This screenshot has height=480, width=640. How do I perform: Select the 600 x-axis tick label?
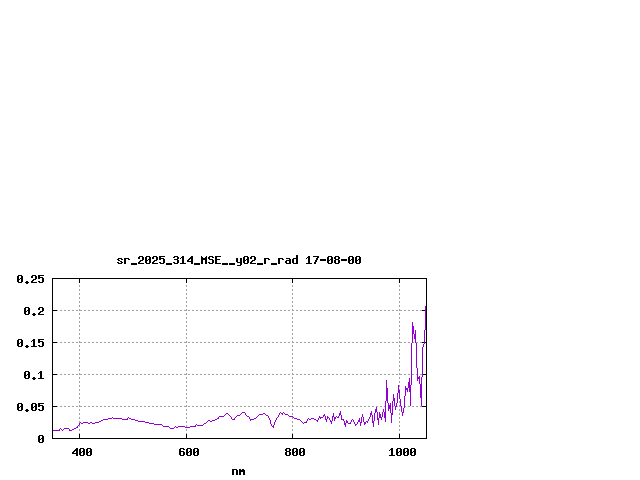[x=186, y=453]
